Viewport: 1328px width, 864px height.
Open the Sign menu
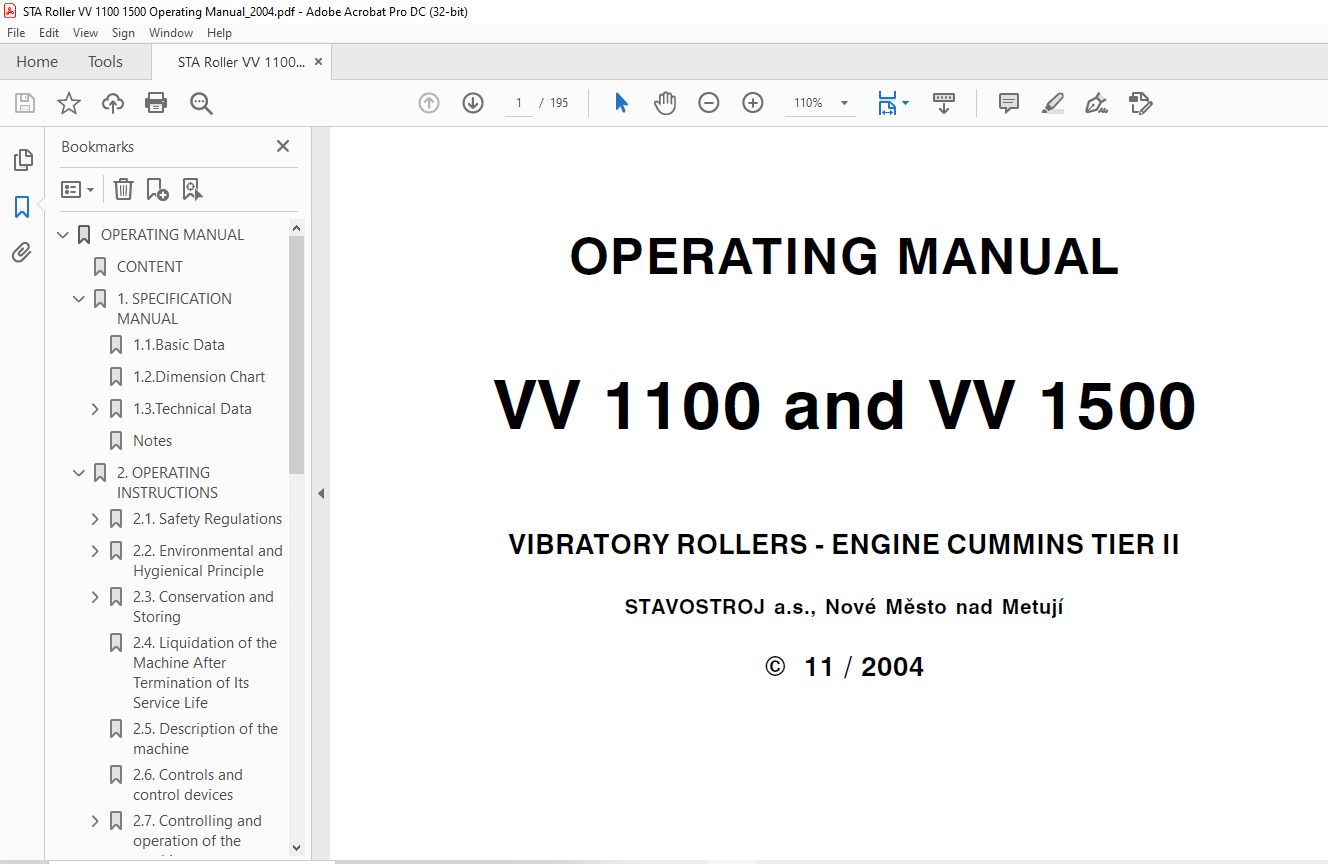(x=123, y=33)
